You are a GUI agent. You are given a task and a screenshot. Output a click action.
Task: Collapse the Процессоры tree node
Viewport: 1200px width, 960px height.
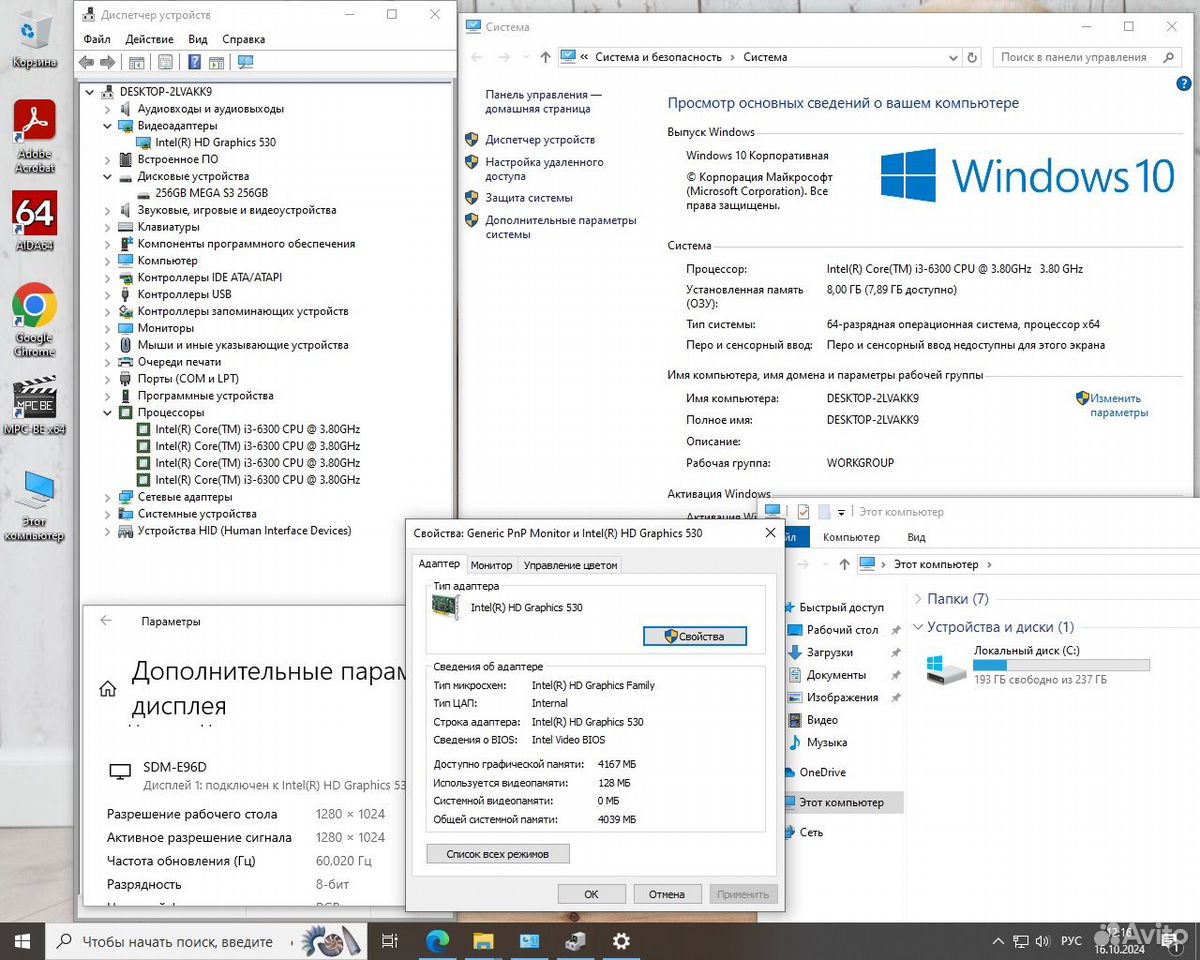coord(108,412)
